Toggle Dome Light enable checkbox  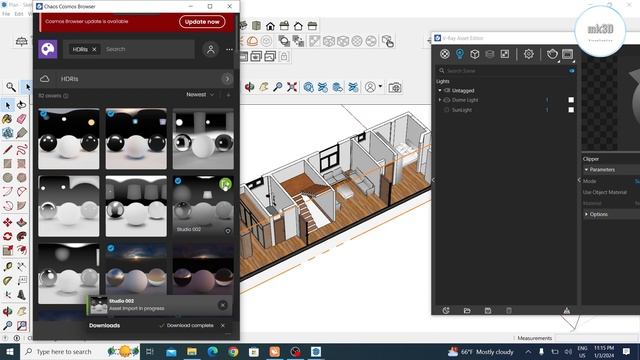pyautogui.click(x=571, y=100)
